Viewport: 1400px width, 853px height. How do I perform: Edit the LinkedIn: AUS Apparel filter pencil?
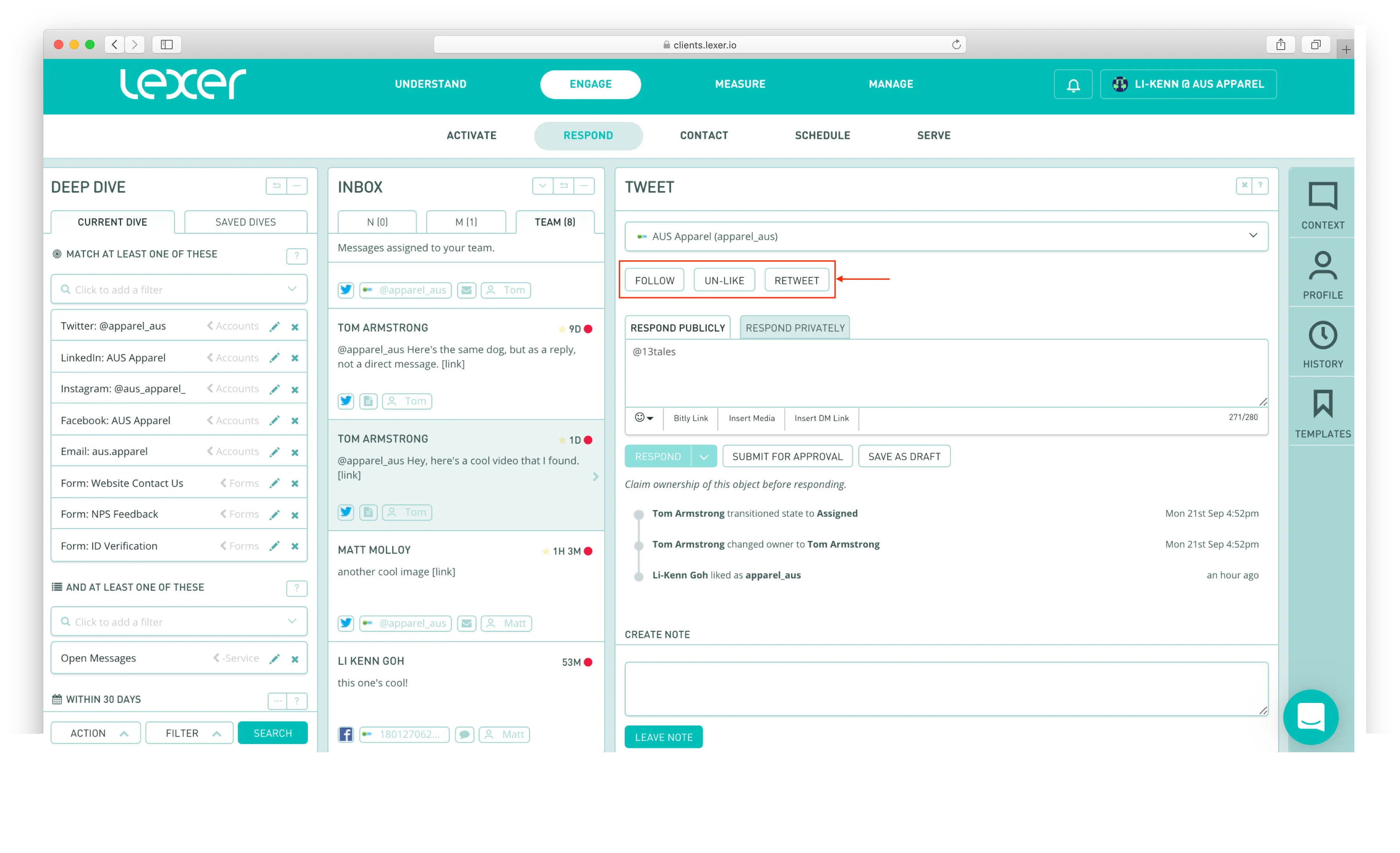[x=275, y=358]
